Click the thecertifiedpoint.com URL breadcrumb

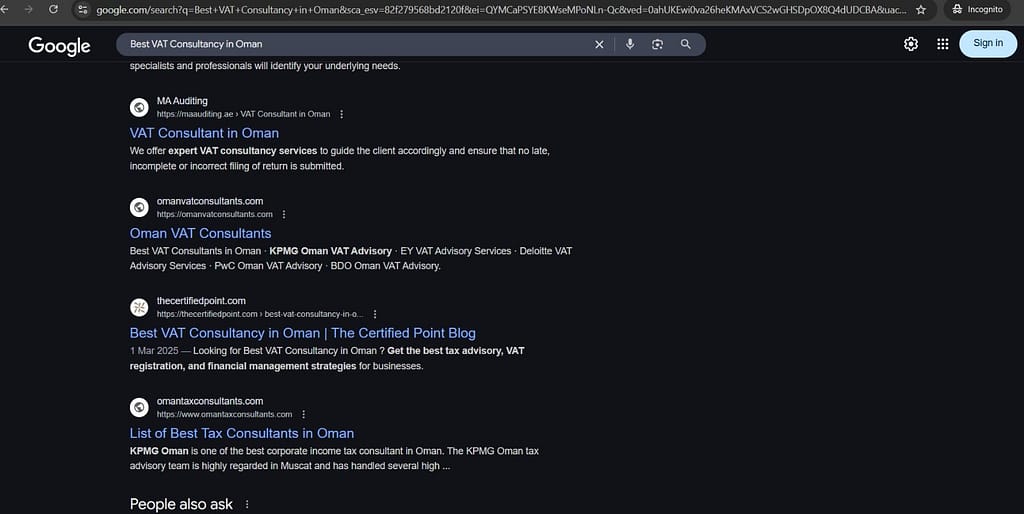click(260, 314)
